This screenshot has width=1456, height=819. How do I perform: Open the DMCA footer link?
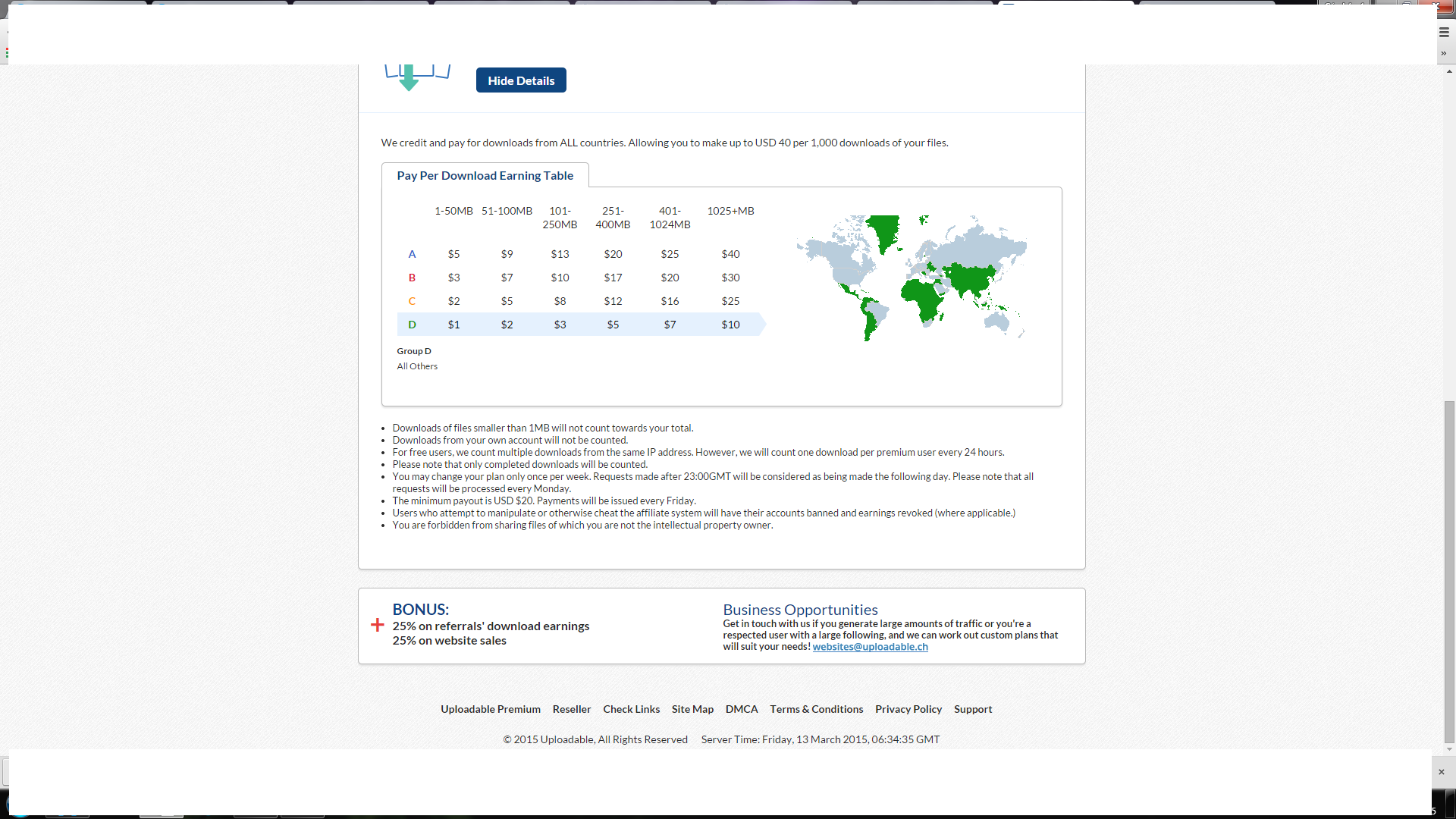click(742, 709)
